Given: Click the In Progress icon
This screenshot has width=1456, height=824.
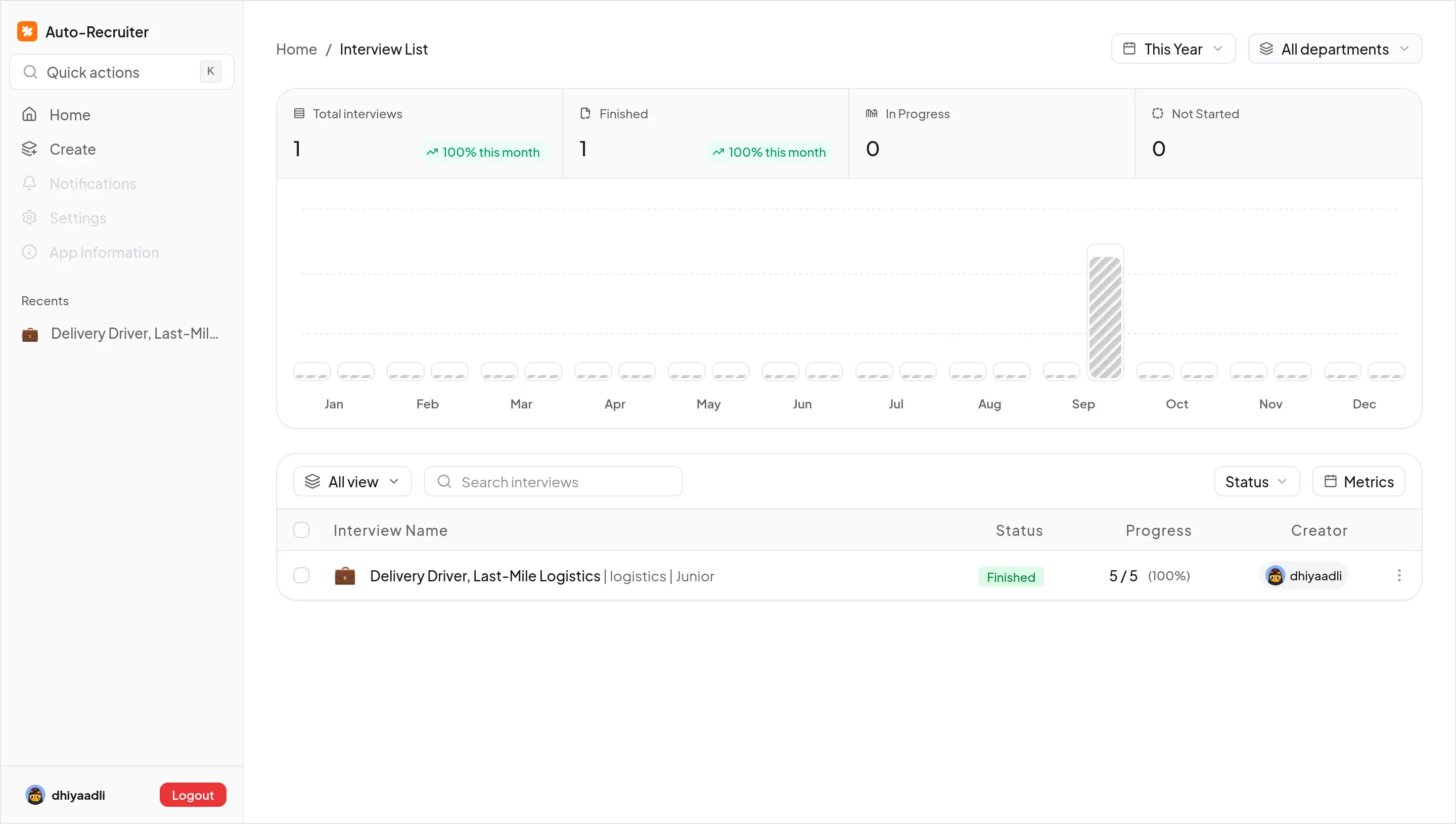Looking at the screenshot, I should click(x=872, y=114).
